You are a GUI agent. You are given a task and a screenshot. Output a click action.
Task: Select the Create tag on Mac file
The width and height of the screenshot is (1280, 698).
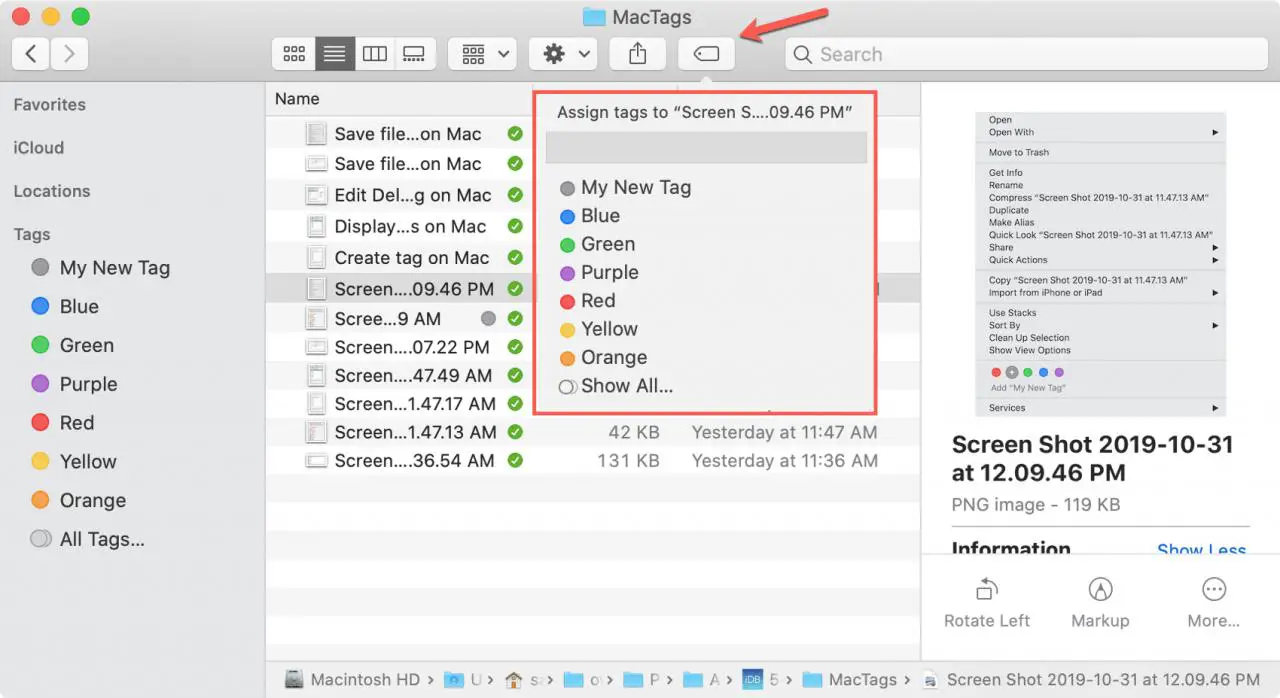pyautogui.click(x=411, y=257)
